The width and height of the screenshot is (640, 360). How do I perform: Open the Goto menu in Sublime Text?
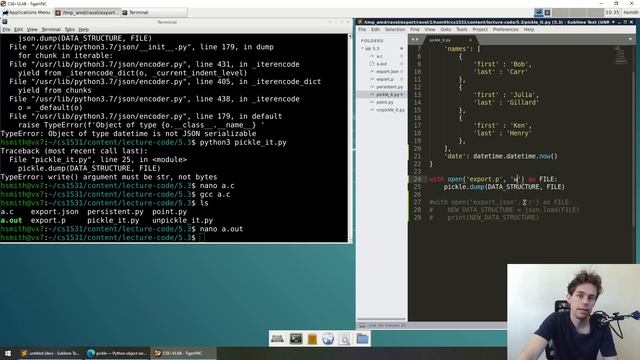(x=446, y=29)
